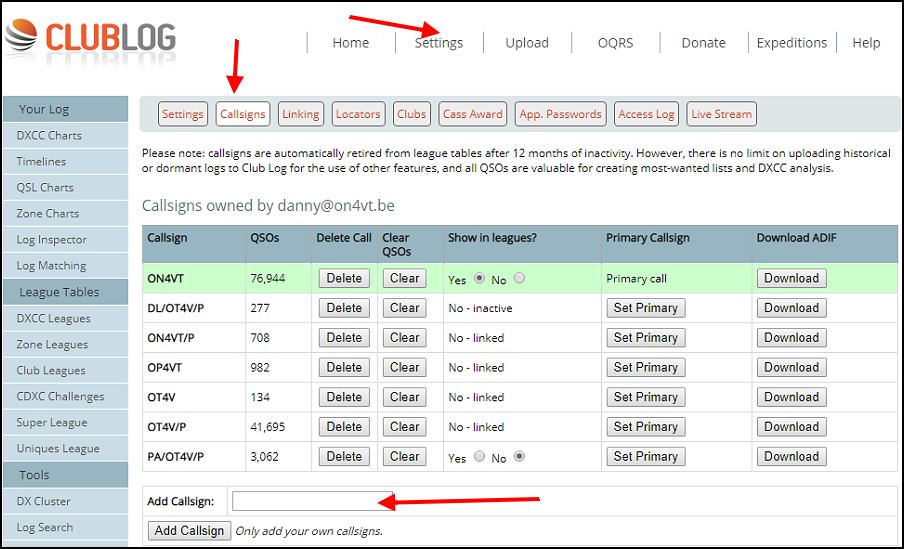This screenshot has width=904, height=549.
Task: Download ADIF for OT4V/P
Action: tap(792, 427)
